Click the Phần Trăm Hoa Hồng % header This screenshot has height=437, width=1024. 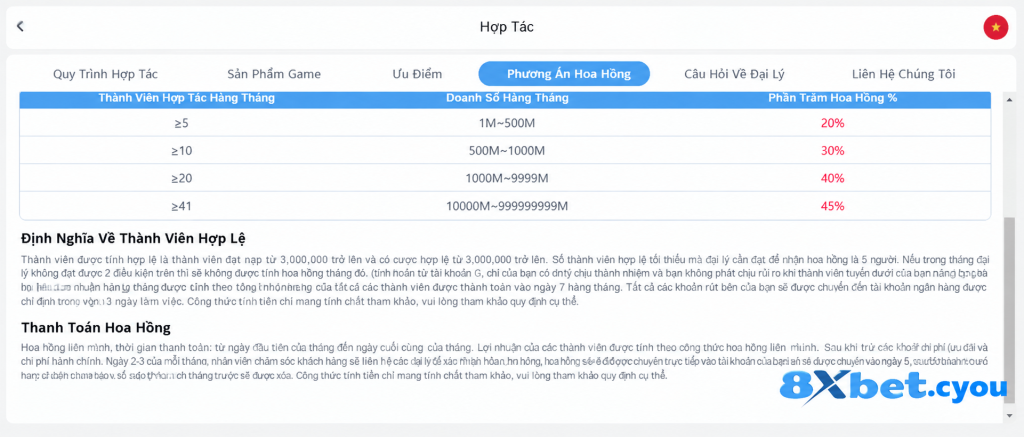[832, 98]
